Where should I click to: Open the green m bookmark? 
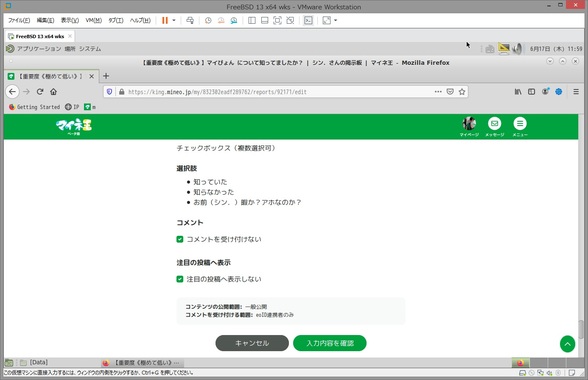click(90, 107)
